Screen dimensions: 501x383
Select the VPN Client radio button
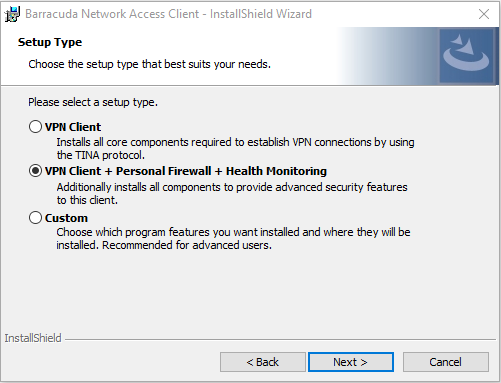[35, 127]
